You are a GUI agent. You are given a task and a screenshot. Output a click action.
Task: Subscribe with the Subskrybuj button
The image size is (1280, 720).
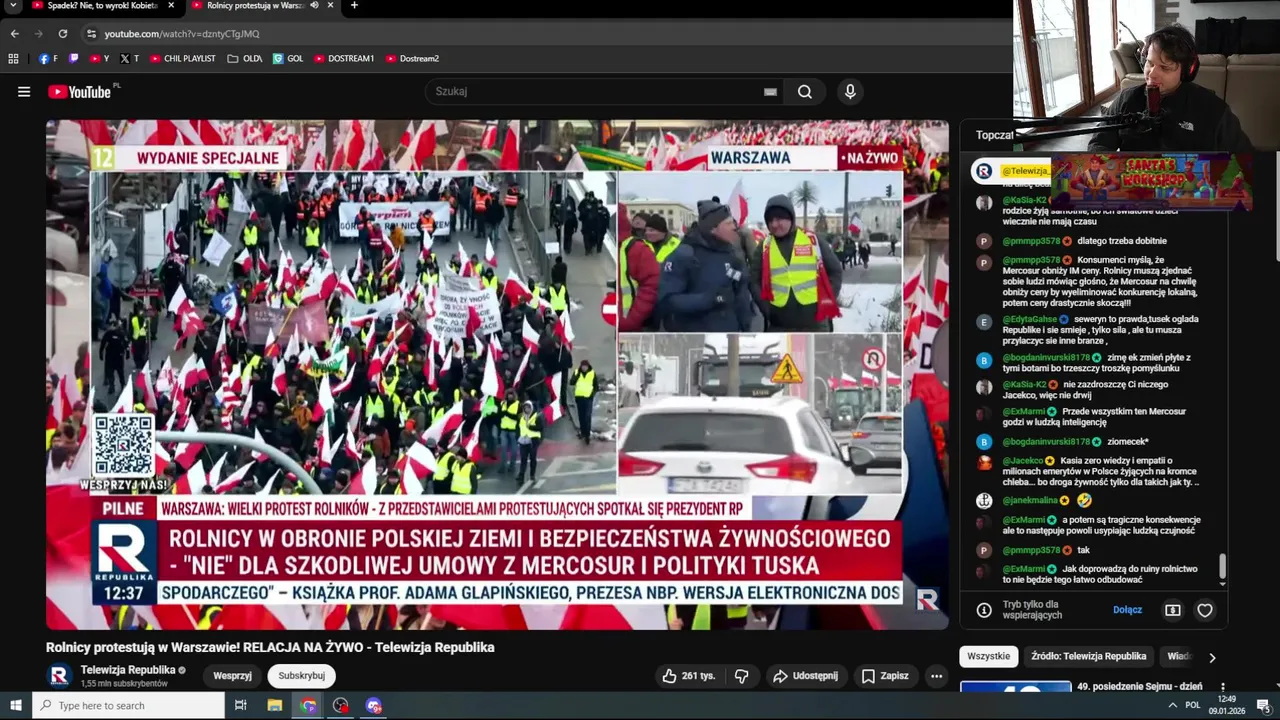point(302,676)
